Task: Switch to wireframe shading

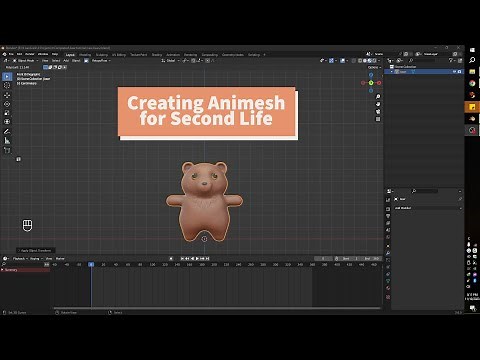Action: coord(360,61)
